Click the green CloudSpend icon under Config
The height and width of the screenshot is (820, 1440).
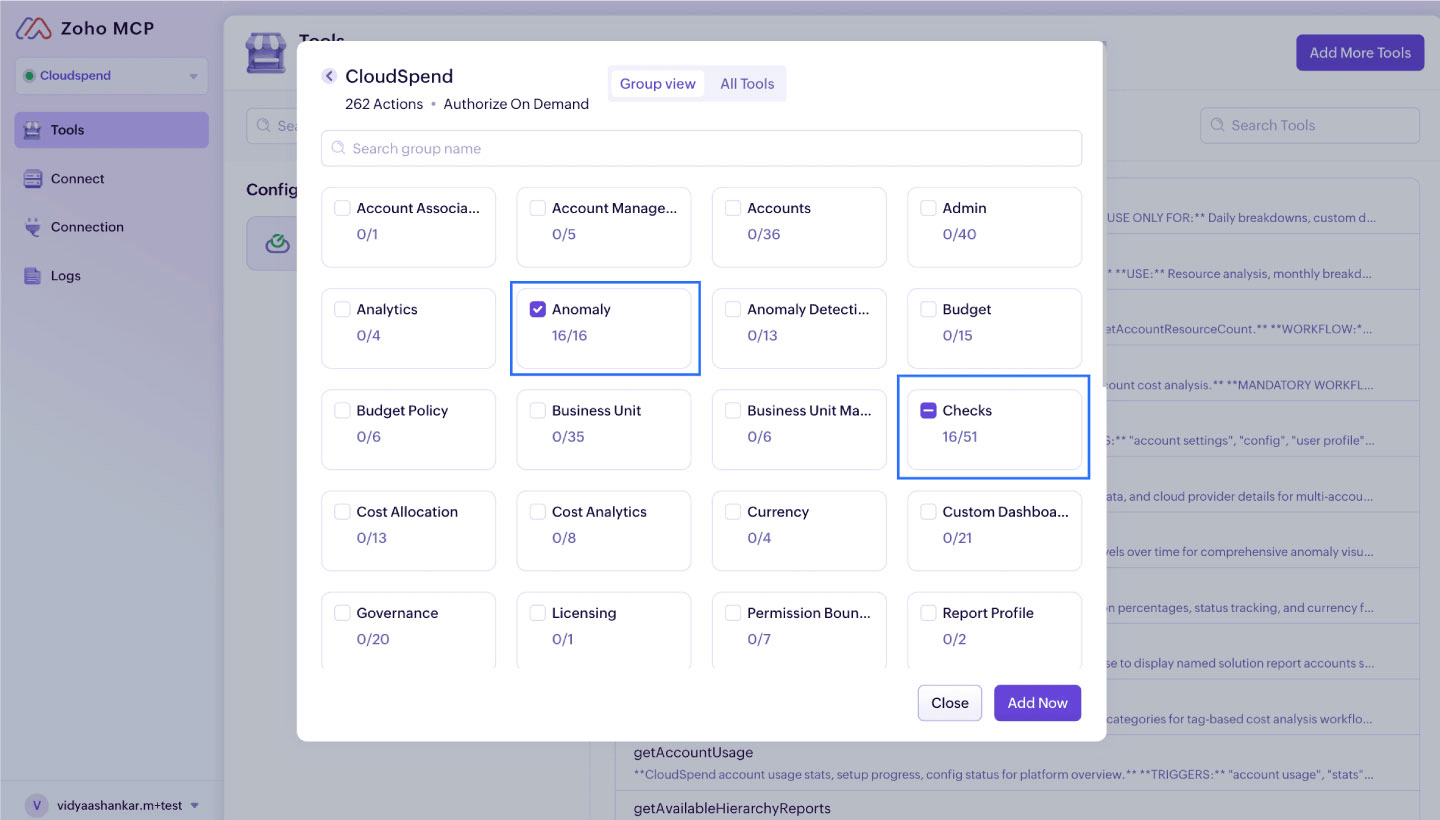pos(277,243)
